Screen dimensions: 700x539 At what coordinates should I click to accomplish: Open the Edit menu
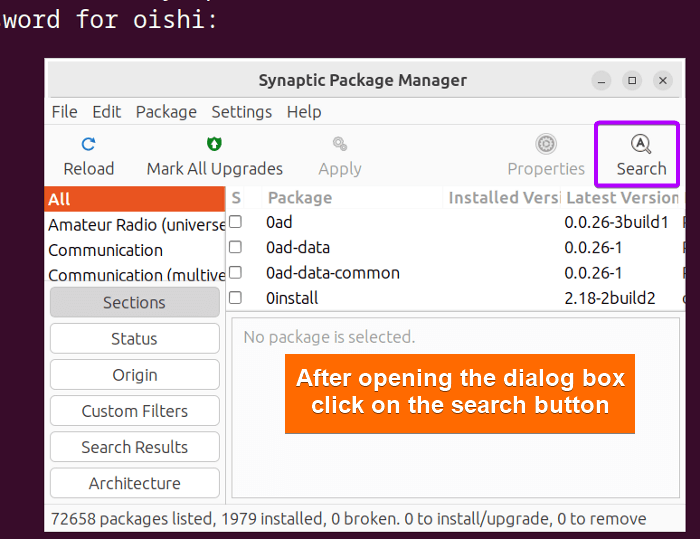point(106,112)
